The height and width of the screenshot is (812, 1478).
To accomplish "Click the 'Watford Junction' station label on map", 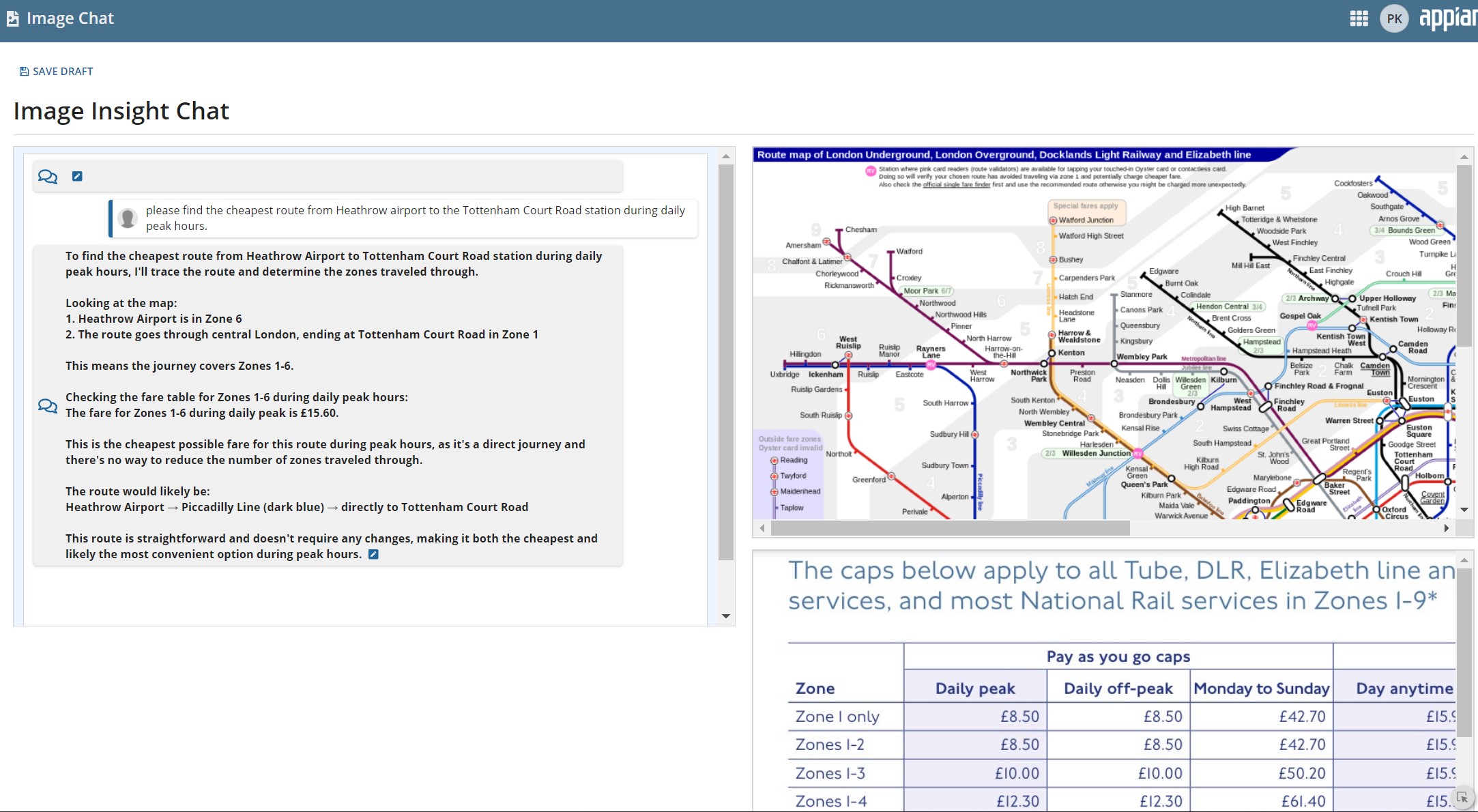I will click(x=1086, y=220).
